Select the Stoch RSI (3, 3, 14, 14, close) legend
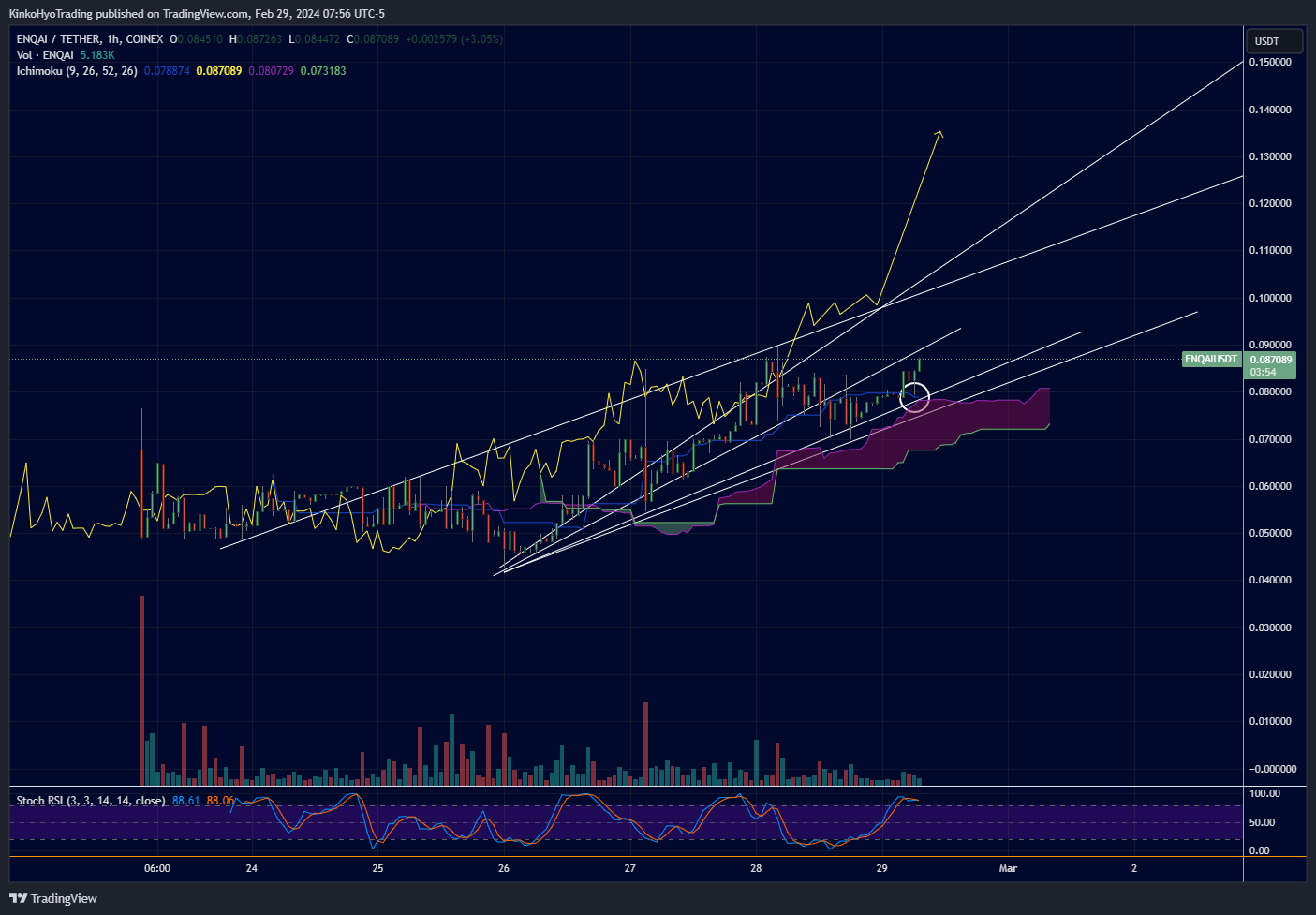This screenshot has height=915, width=1316. click(91, 801)
